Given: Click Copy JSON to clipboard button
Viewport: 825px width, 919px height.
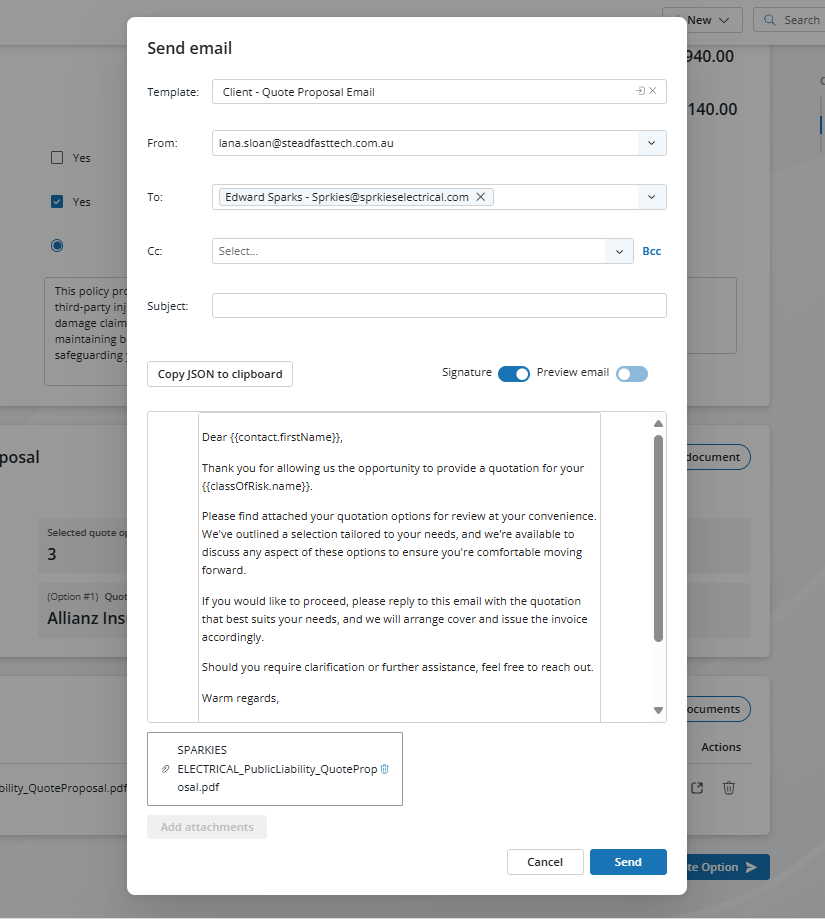Looking at the screenshot, I should click(x=220, y=374).
